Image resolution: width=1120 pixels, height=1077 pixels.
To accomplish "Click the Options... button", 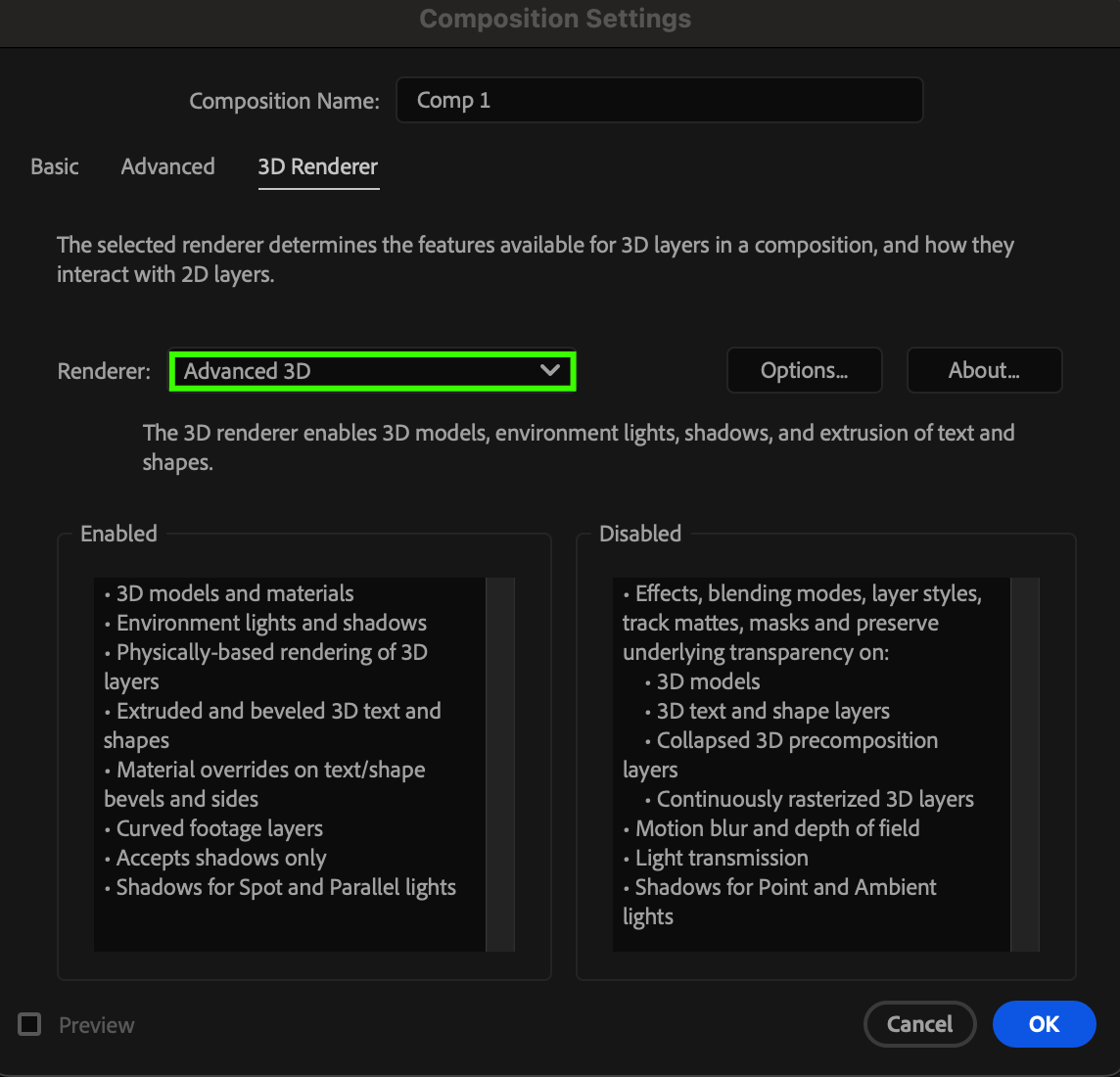I will point(804,371).
